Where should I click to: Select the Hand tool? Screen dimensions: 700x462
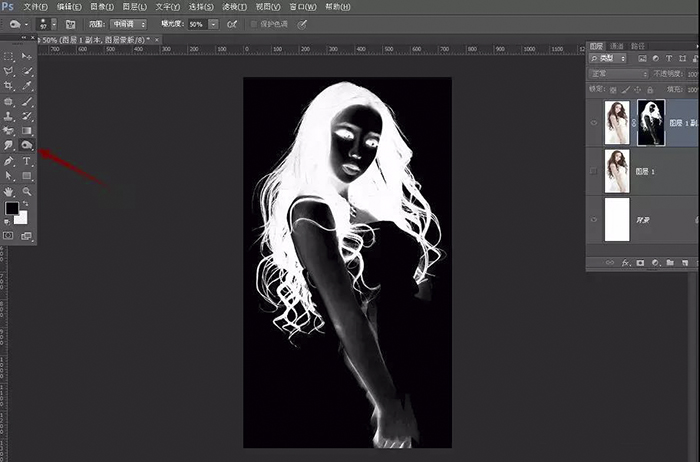9,190
